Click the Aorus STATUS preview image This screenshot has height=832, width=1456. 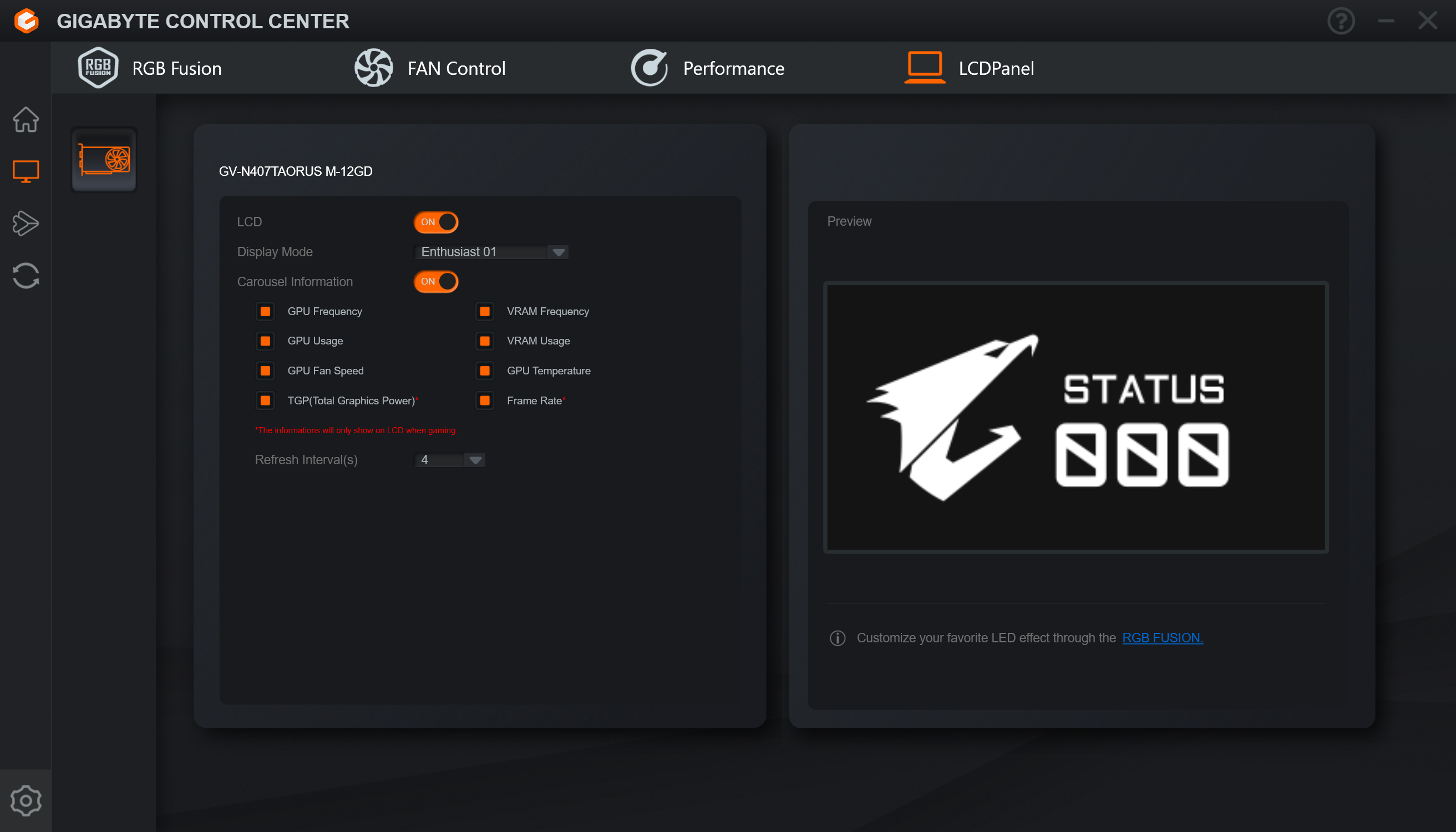point(1075,417)
